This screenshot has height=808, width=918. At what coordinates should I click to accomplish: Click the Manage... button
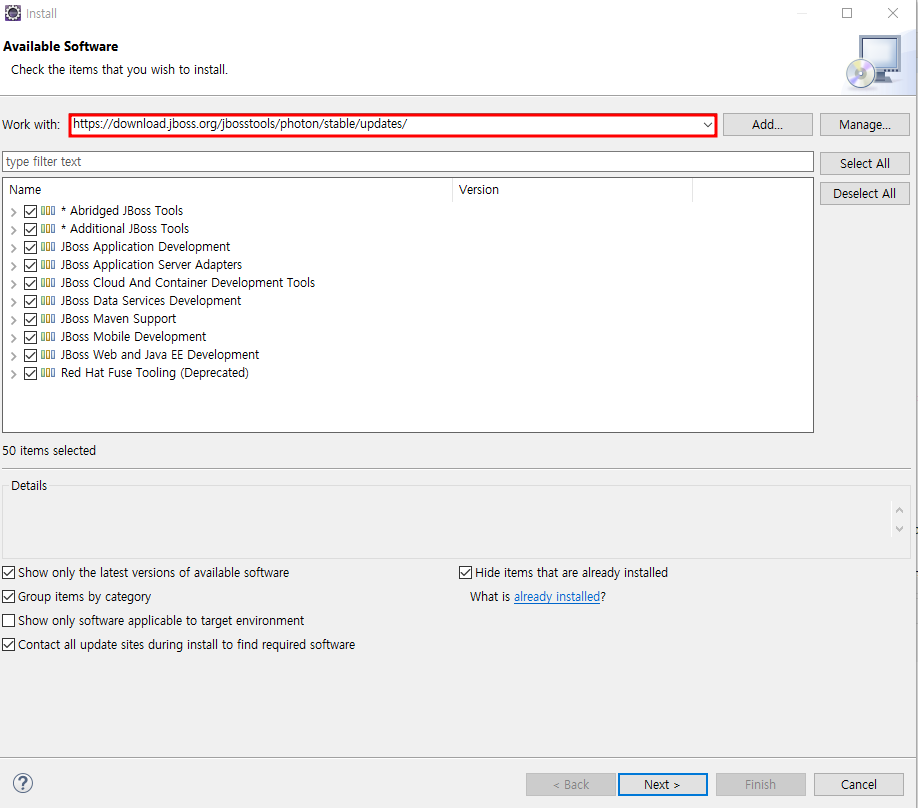tap(865, 125)
